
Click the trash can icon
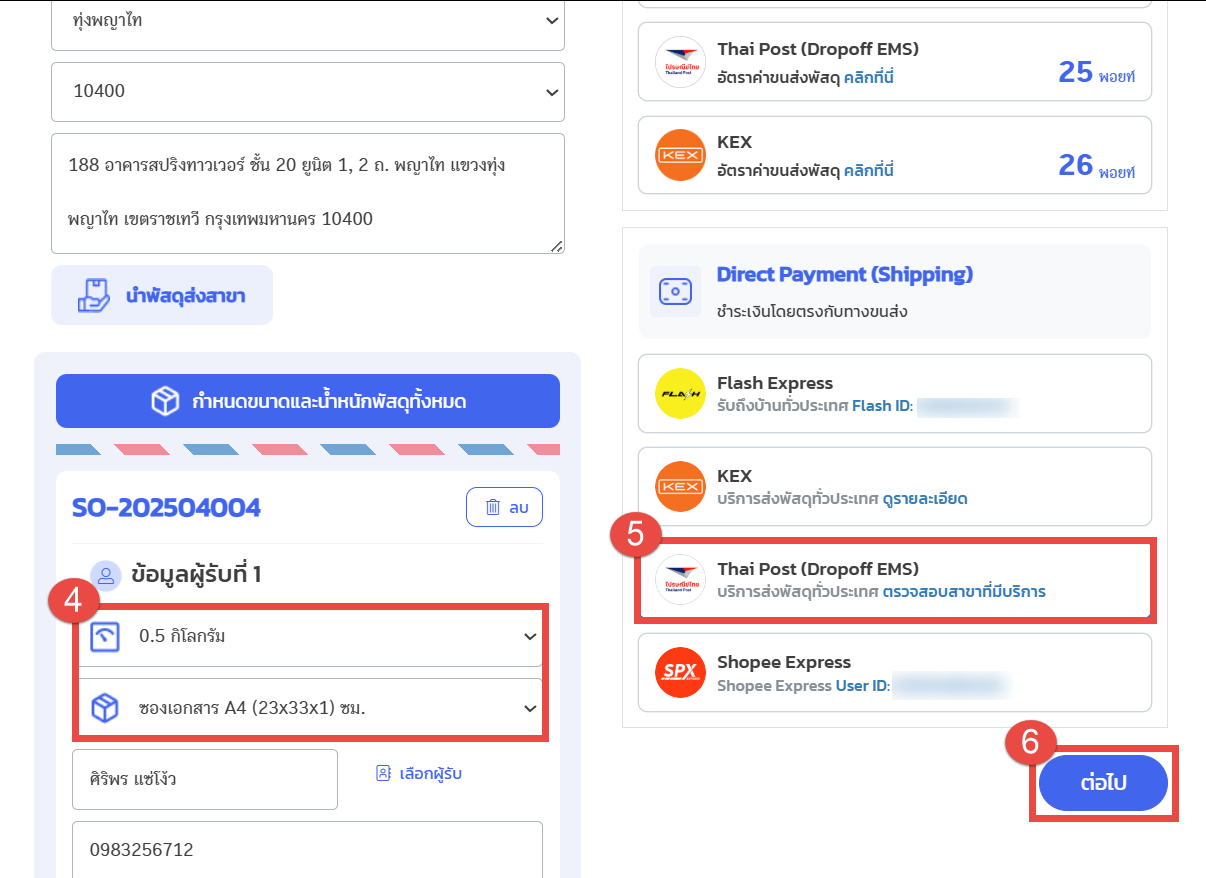(x=492, y=507)
